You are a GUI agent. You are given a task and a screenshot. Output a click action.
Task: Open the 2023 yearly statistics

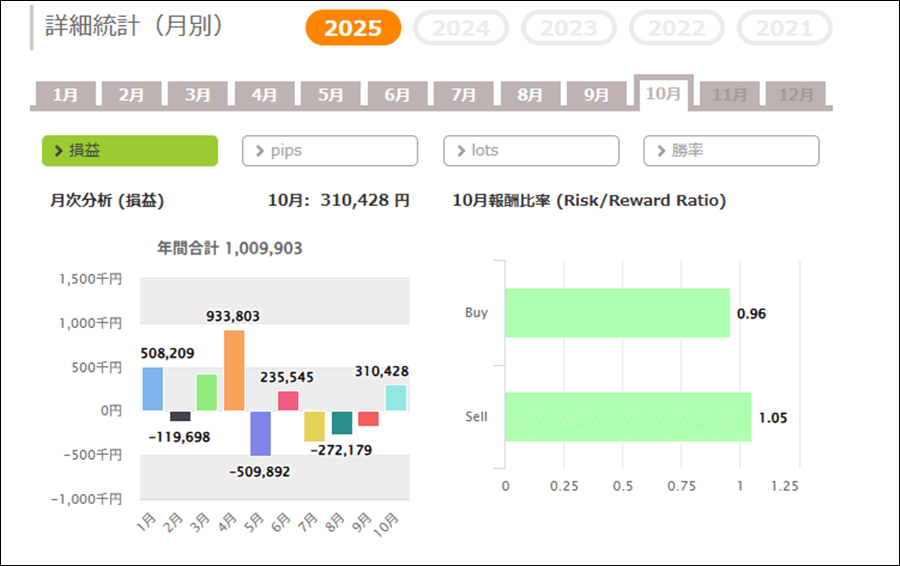pyautogui.click(x=569, y=28)
